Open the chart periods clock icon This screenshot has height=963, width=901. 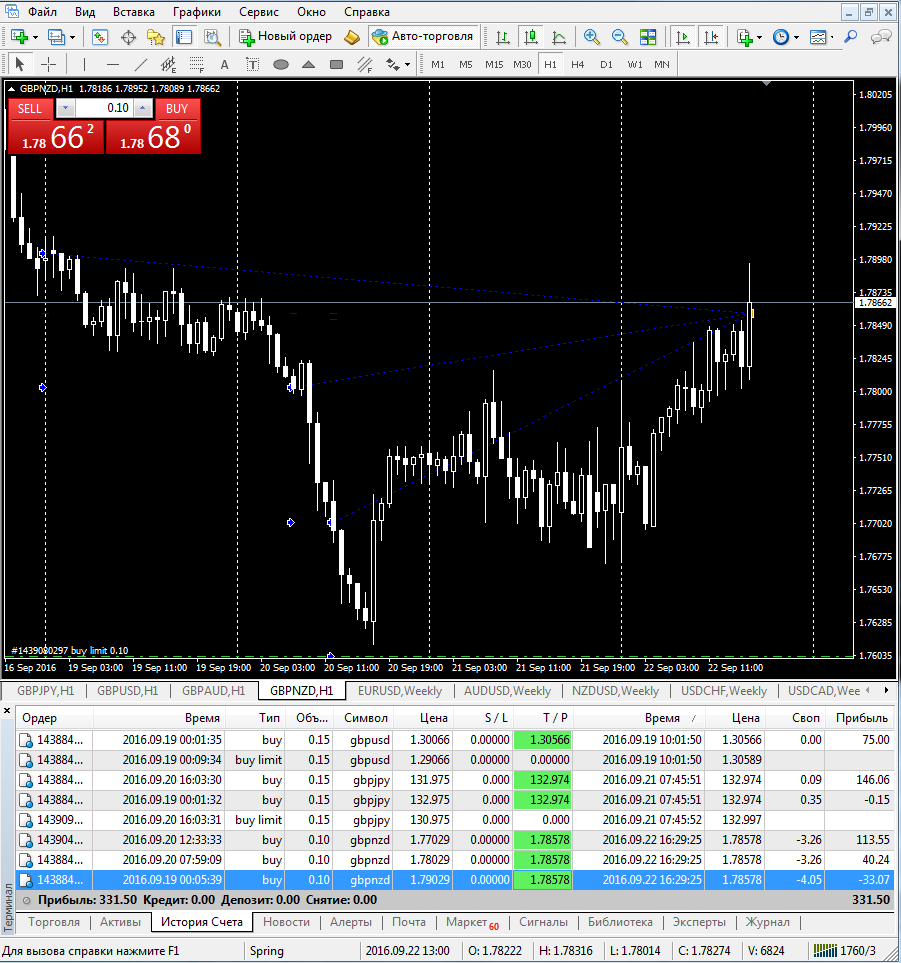781,37
